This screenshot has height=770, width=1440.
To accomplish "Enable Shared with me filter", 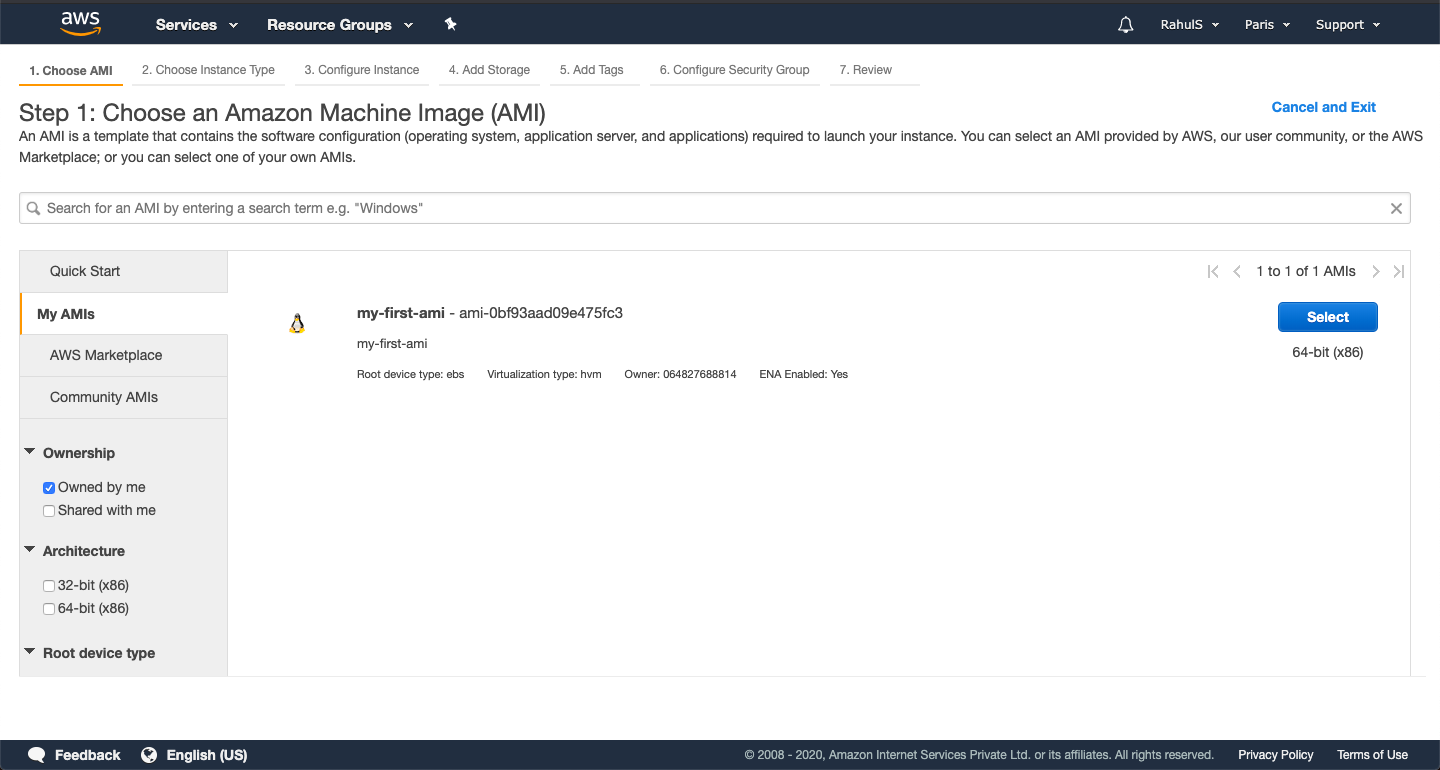I will (48, 510).
